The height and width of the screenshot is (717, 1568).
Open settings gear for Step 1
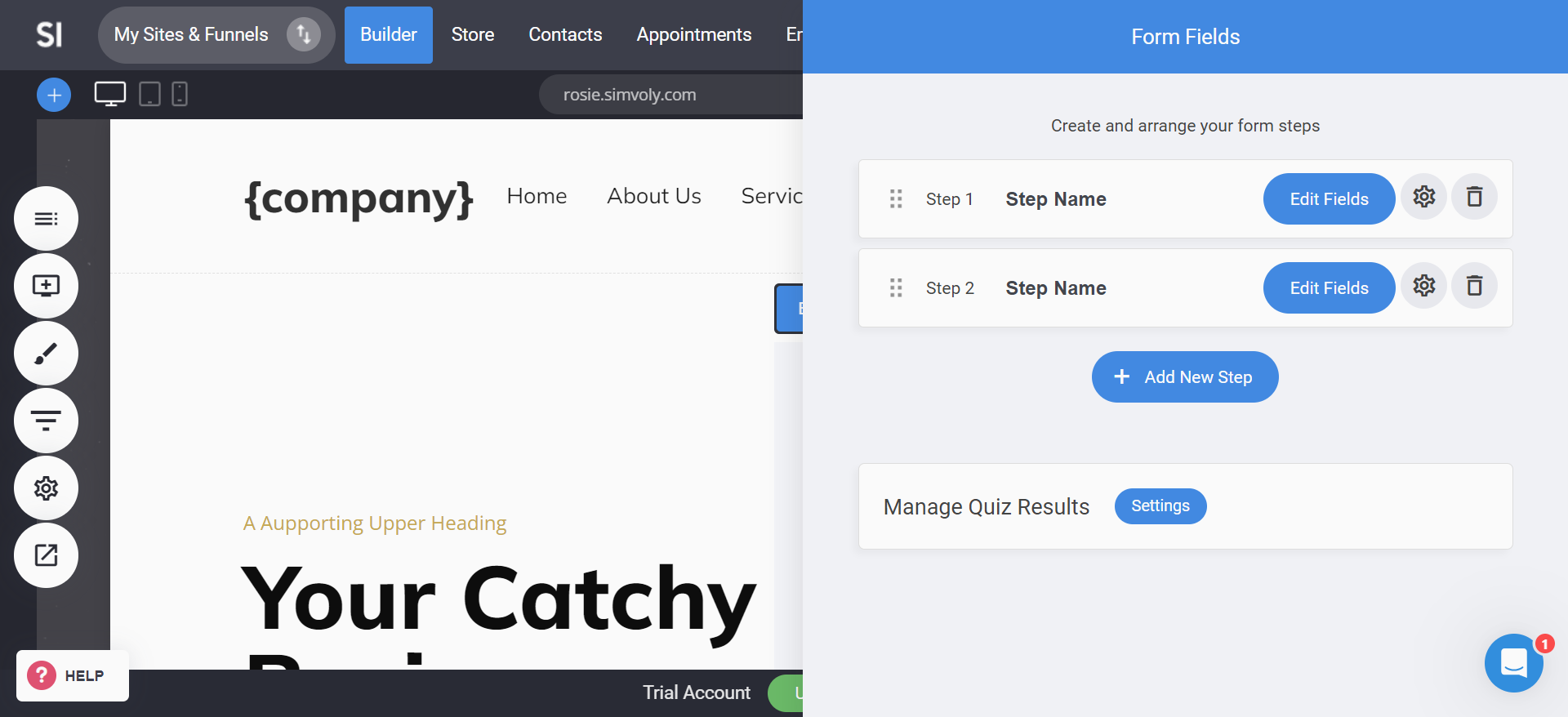coord(1423,198)
